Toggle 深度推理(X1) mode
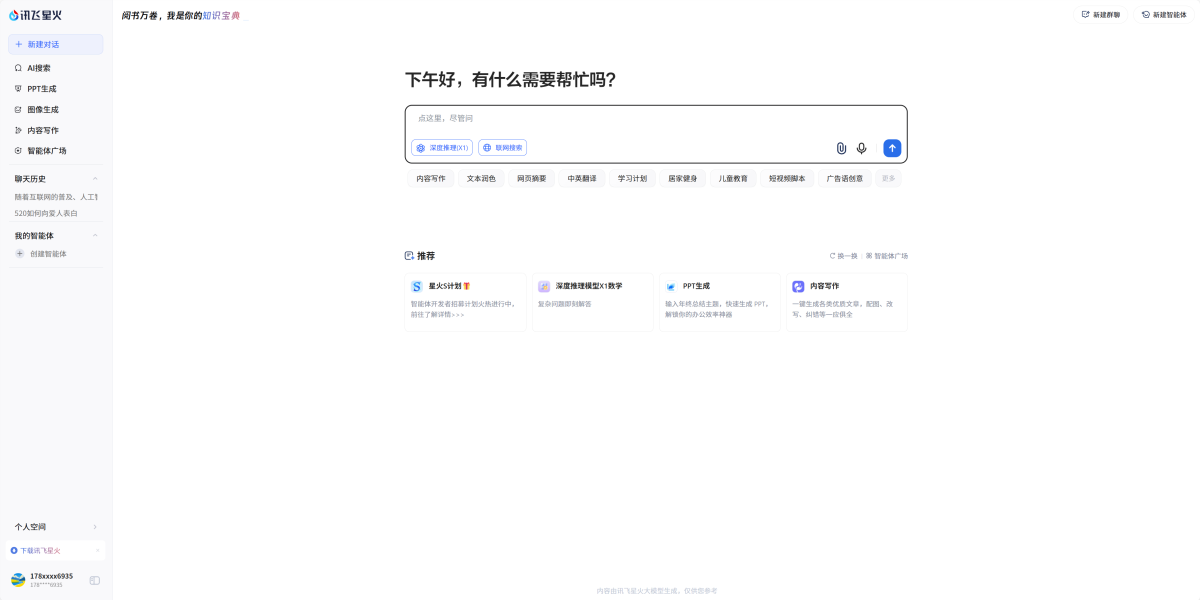This screenshot has height=600, width=1200. (x=442, y=148)
